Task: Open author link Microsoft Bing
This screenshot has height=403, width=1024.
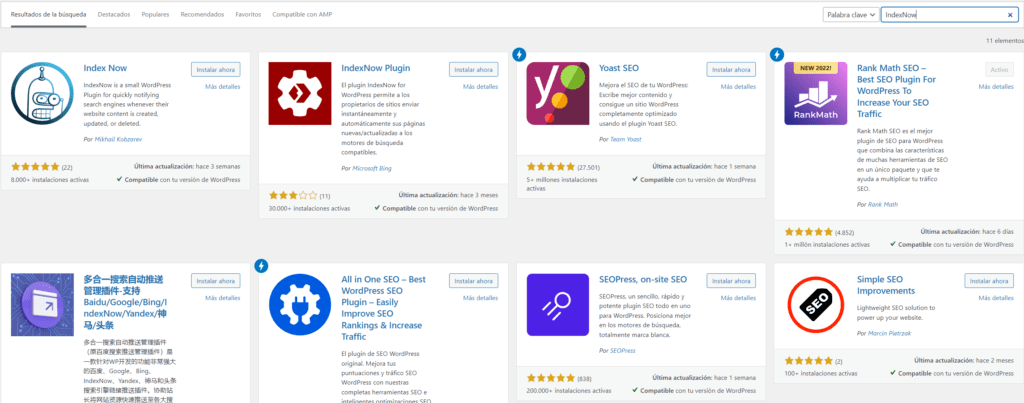Action: coord(372,168)
